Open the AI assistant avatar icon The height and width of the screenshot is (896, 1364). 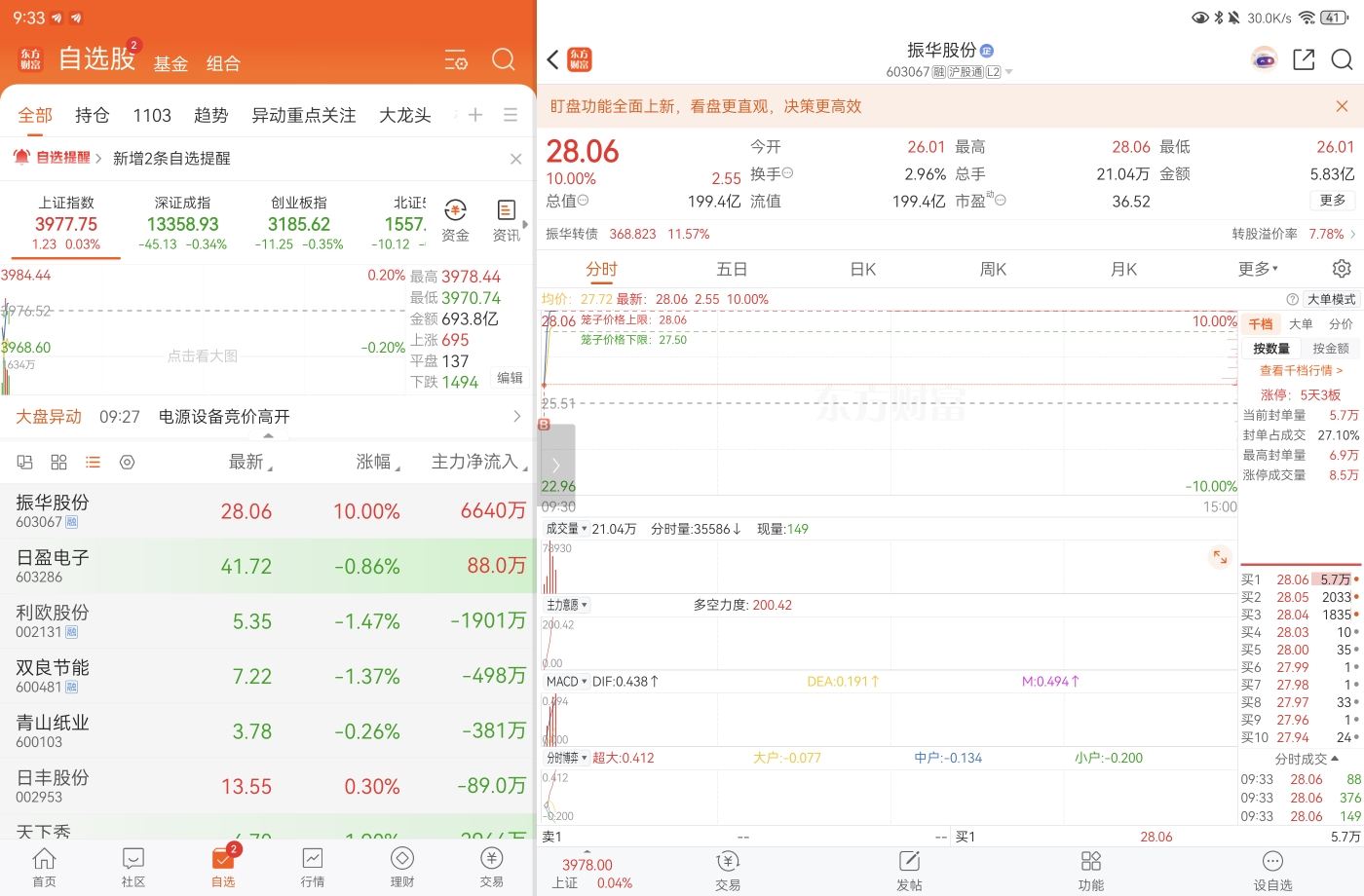pyautogui.click(x=1265, y=59)
